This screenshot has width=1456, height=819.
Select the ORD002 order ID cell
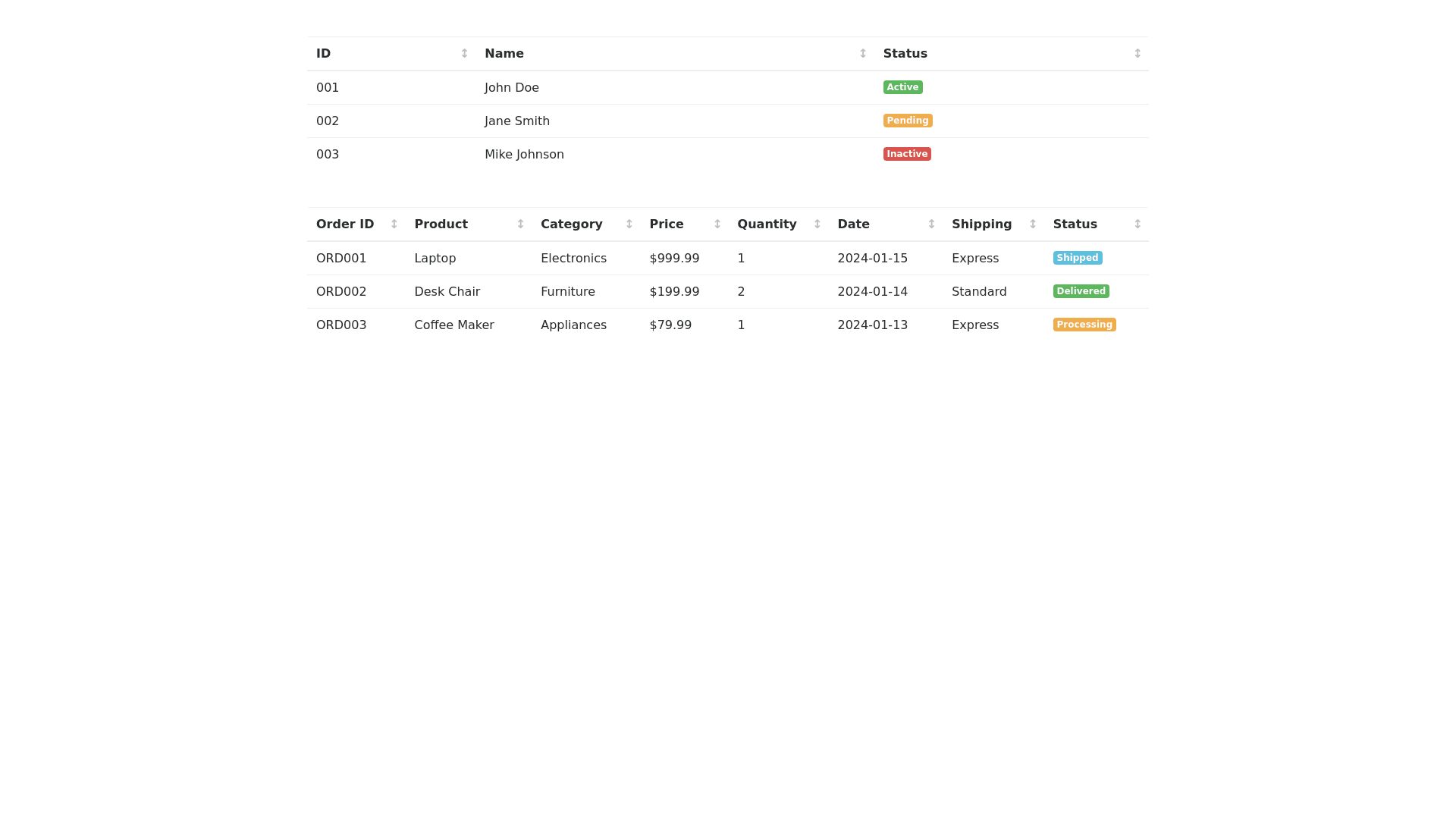pyautogui.click(x=341, y=291)
